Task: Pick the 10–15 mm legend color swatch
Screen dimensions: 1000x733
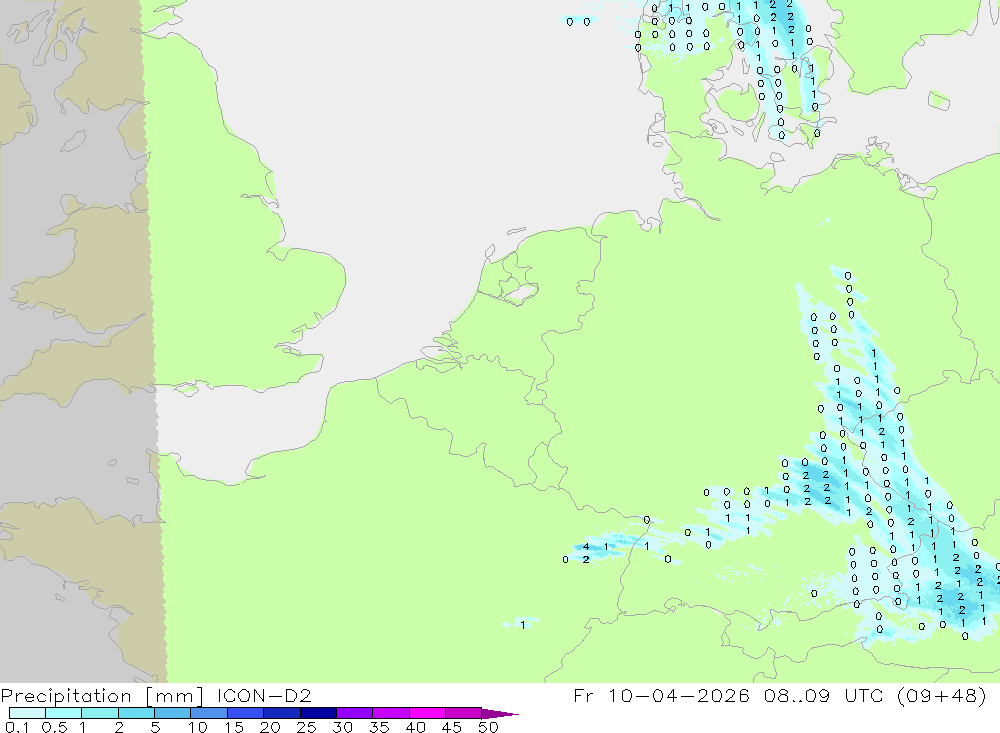Action: (x=209, y=713)
